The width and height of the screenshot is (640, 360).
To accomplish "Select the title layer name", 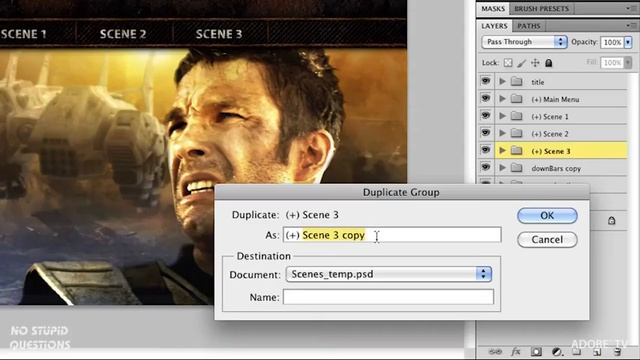I will (538, 82).
